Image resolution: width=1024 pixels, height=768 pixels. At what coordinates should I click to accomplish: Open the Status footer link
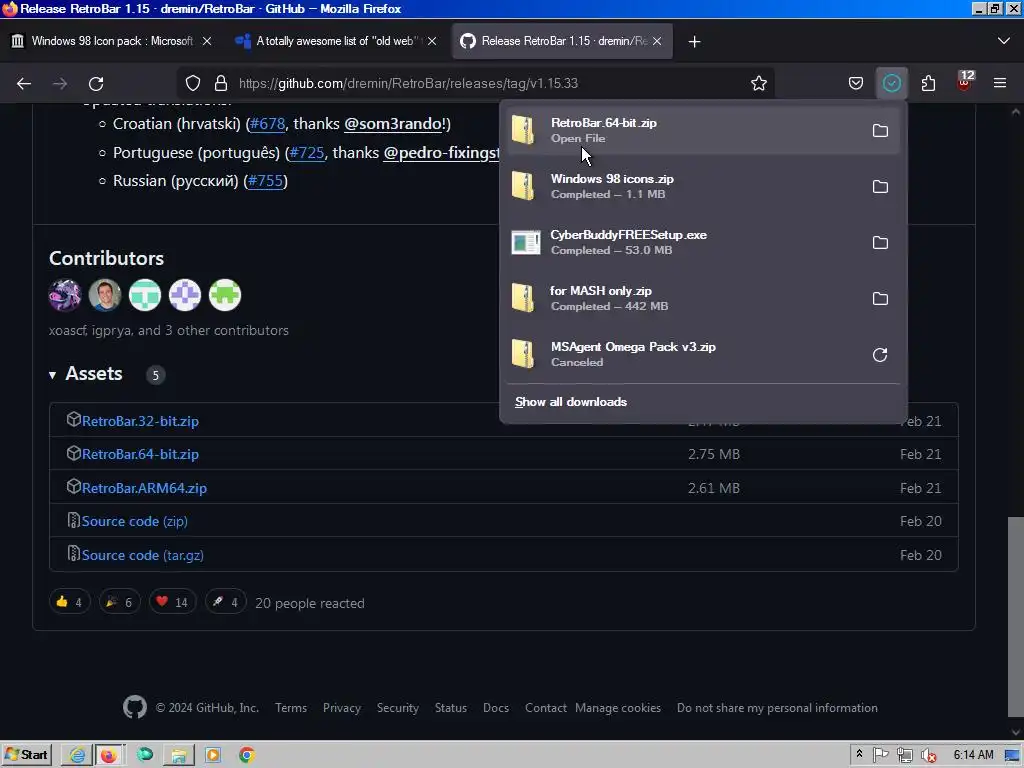[451, 708]
